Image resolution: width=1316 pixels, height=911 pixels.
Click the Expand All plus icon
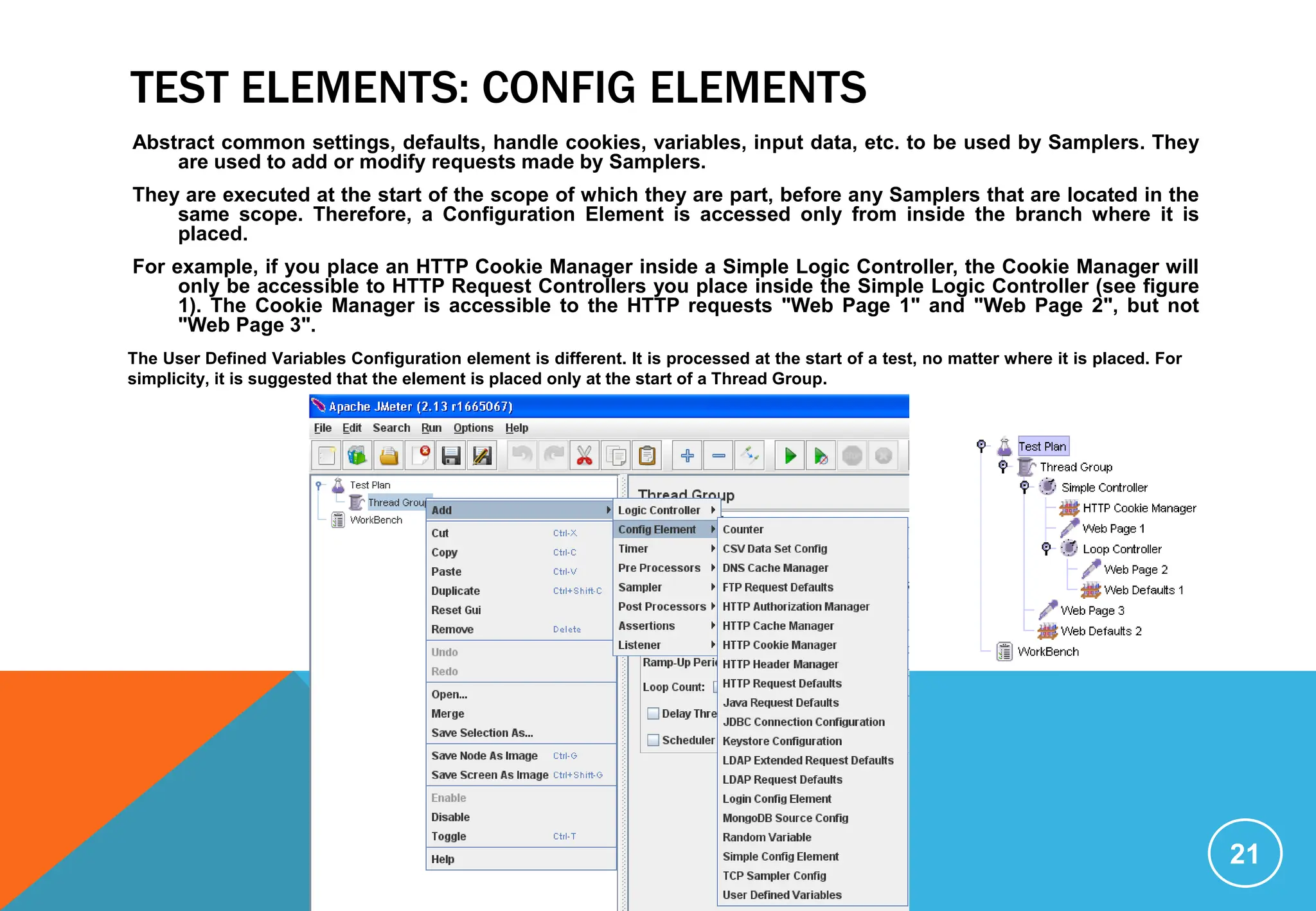pyautogui.click(x=687, y=456)
